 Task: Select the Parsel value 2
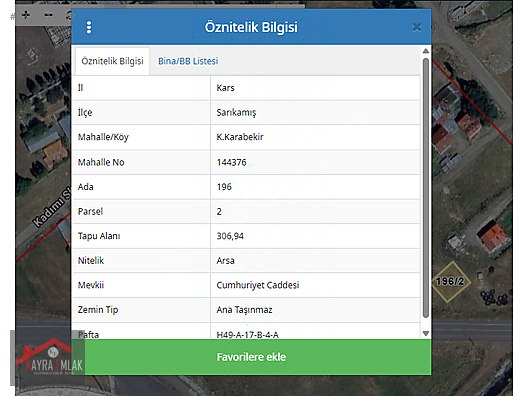(219, 211)
